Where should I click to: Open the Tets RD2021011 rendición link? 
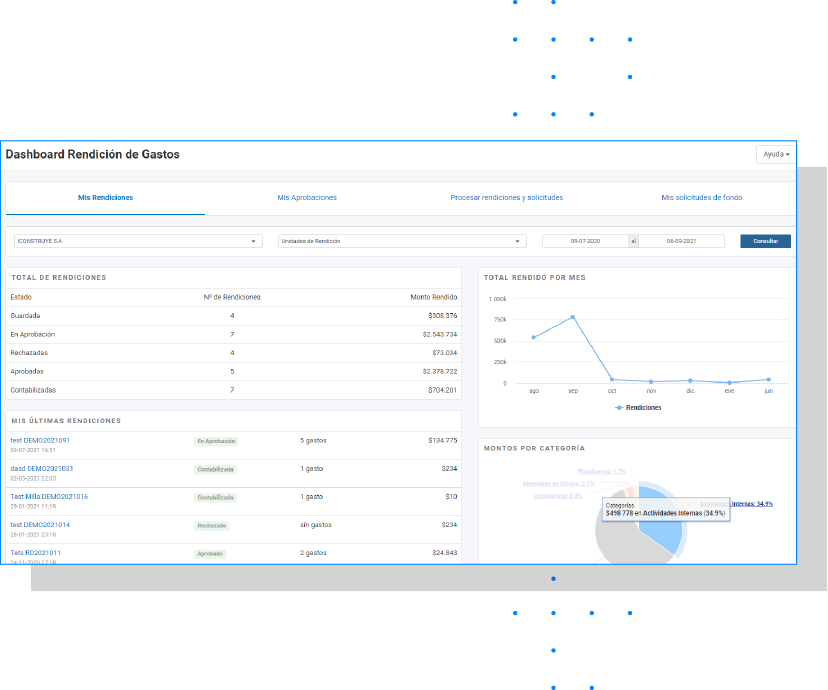coord(35,553)
